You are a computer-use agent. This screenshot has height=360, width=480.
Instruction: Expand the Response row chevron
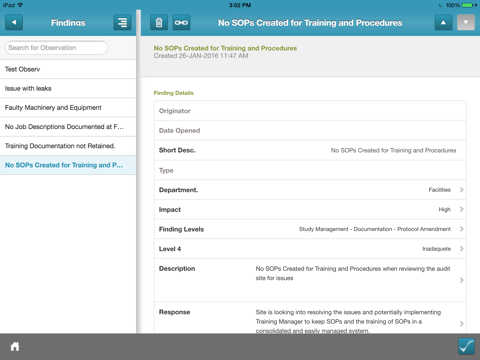pos(462,323)
